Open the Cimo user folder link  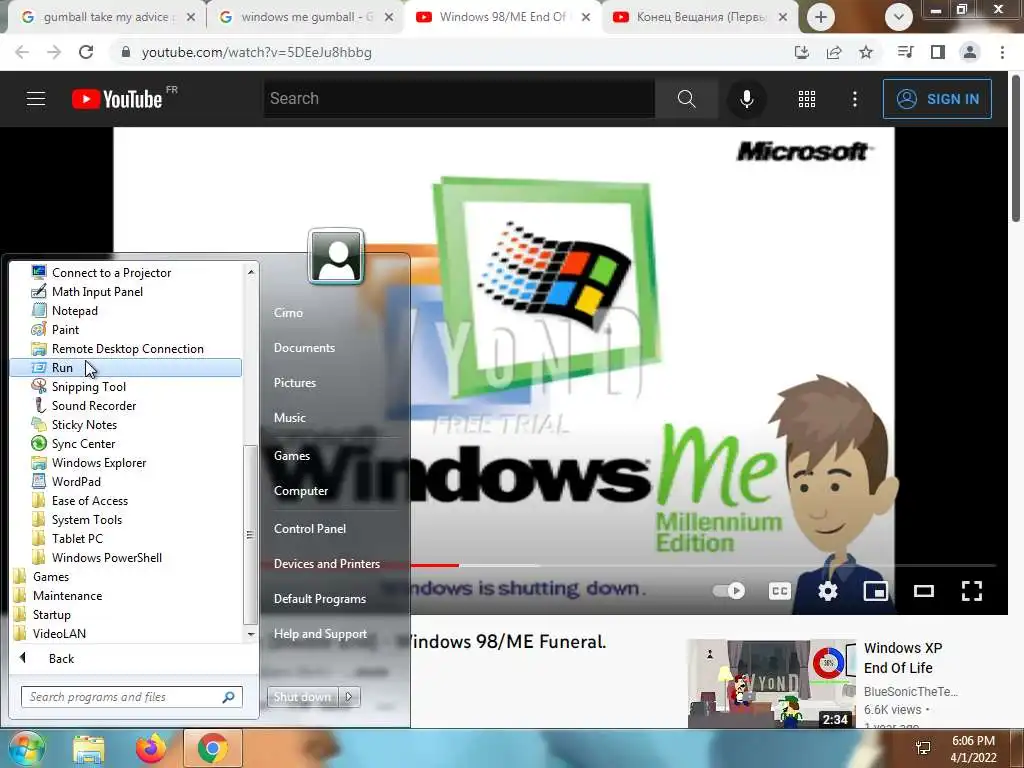click(x=288, y=313)
